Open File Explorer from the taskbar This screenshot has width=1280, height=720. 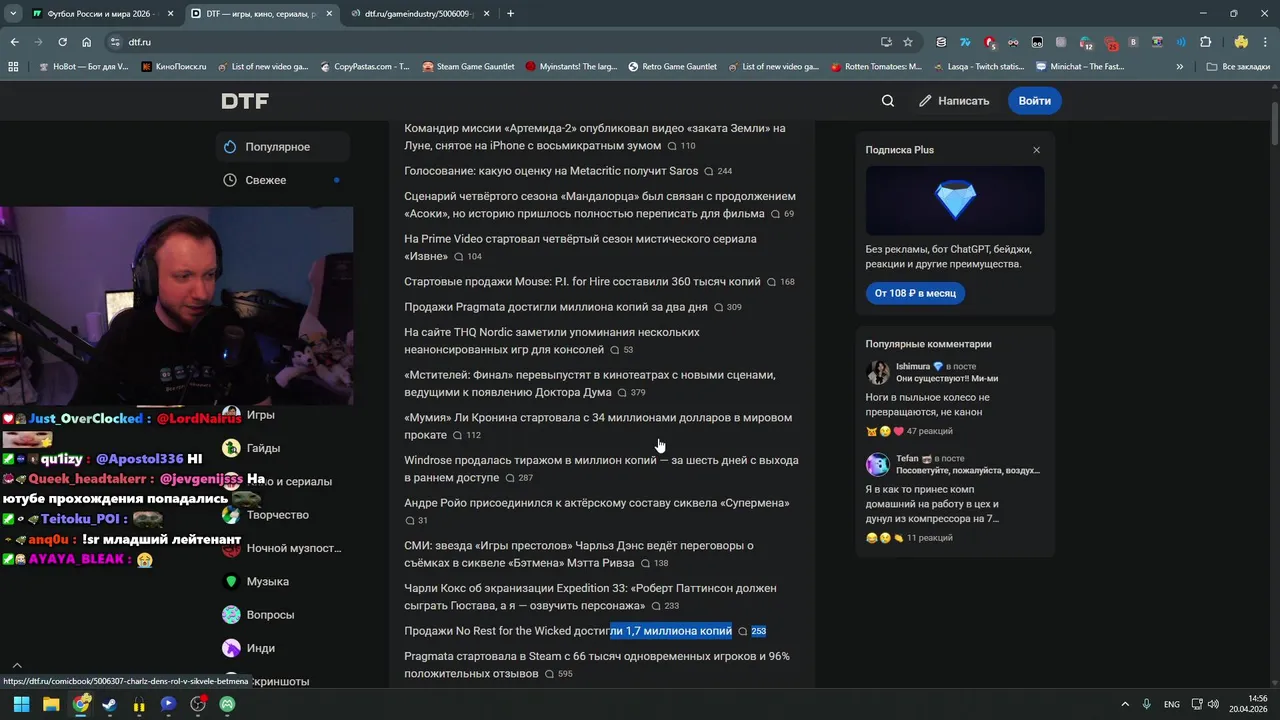pos(51,704)
